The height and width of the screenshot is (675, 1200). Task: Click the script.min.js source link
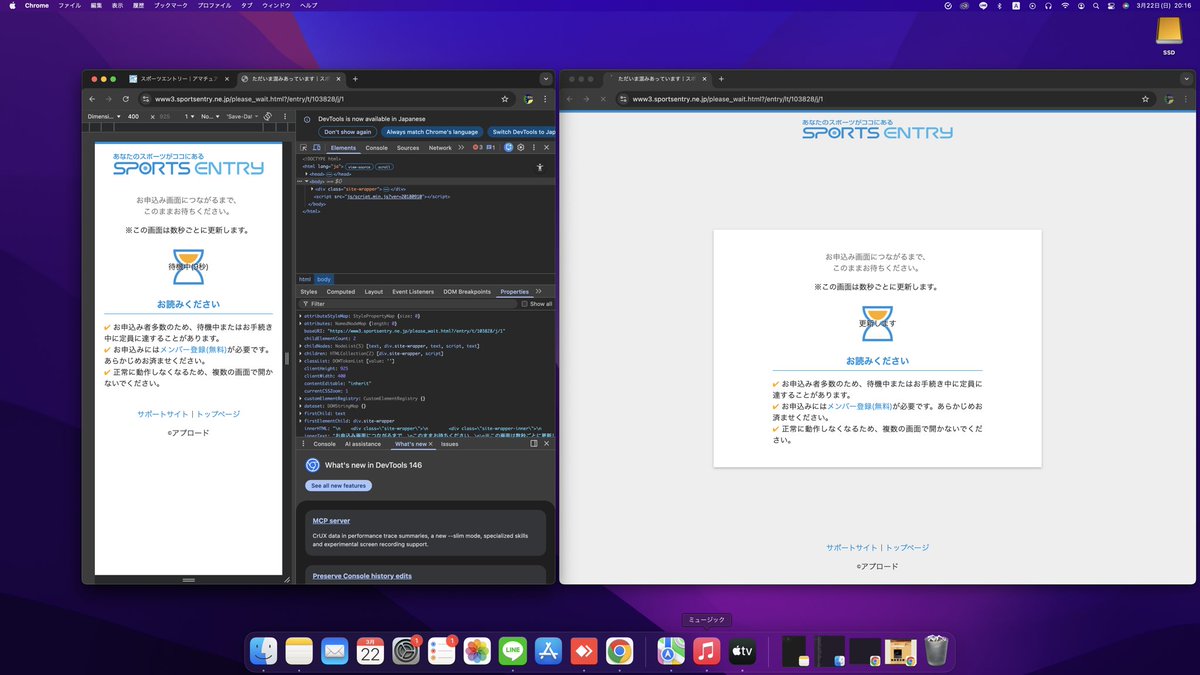384,197
